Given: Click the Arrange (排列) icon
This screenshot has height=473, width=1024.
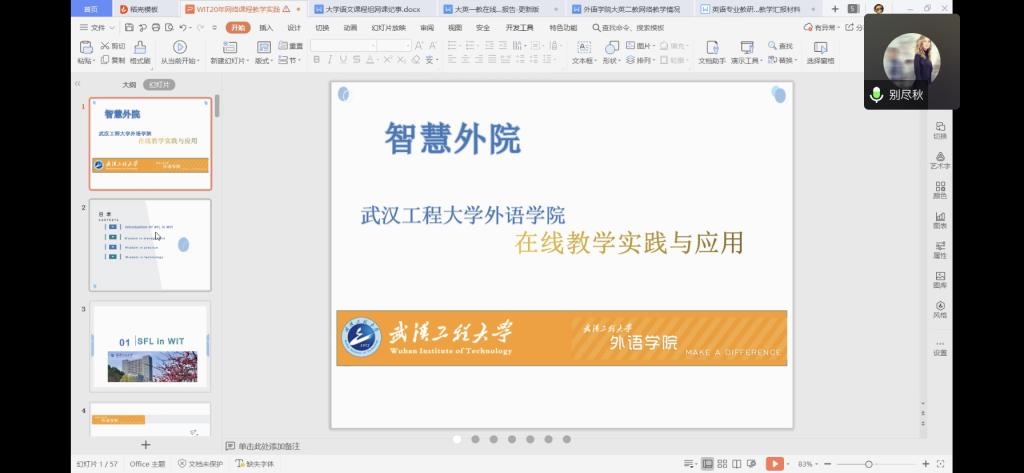Looking at the screenshot, I should click(x=630, y=60).
